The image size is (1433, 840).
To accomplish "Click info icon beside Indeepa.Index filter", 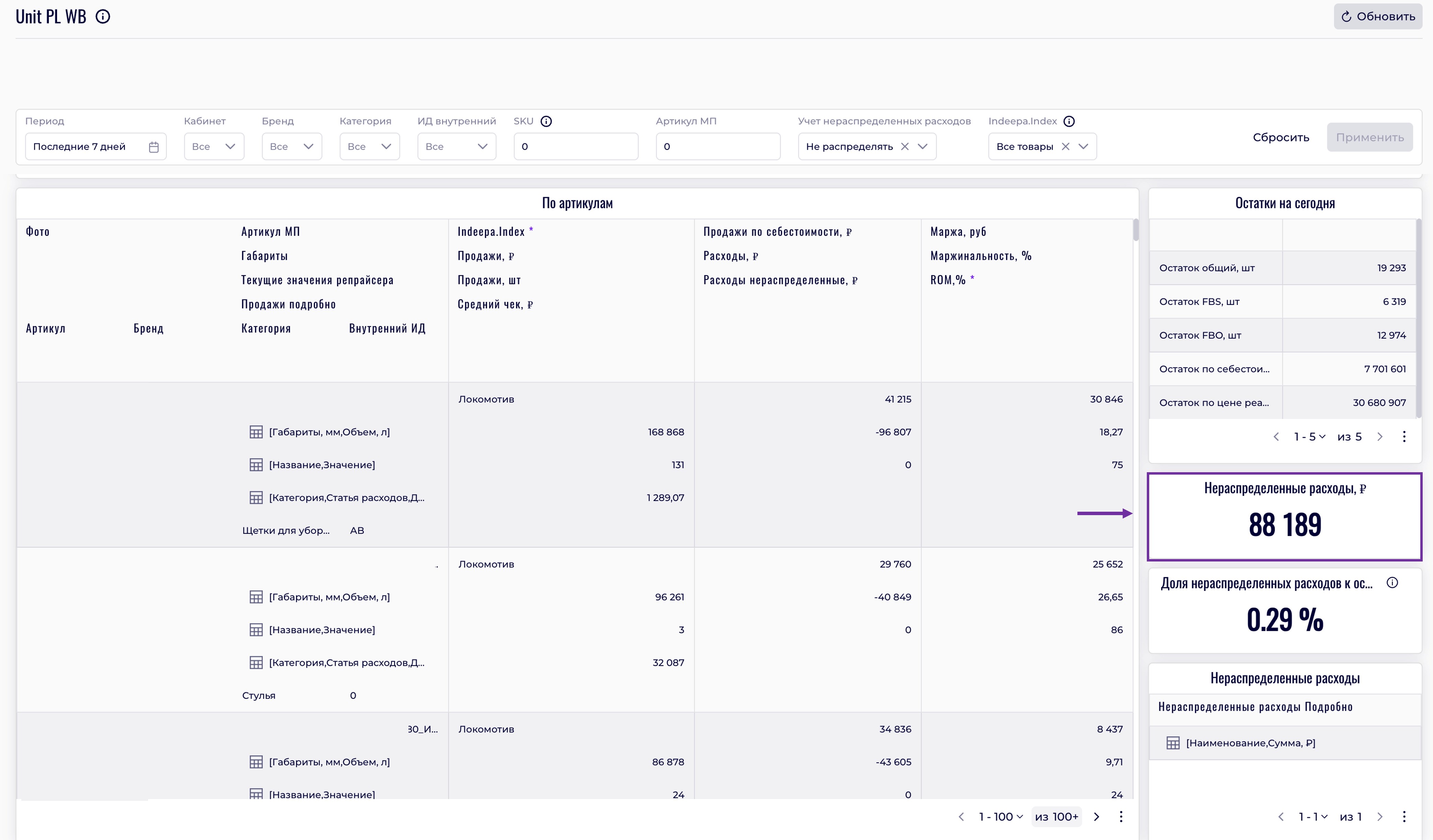I will tap(1069, 121).
